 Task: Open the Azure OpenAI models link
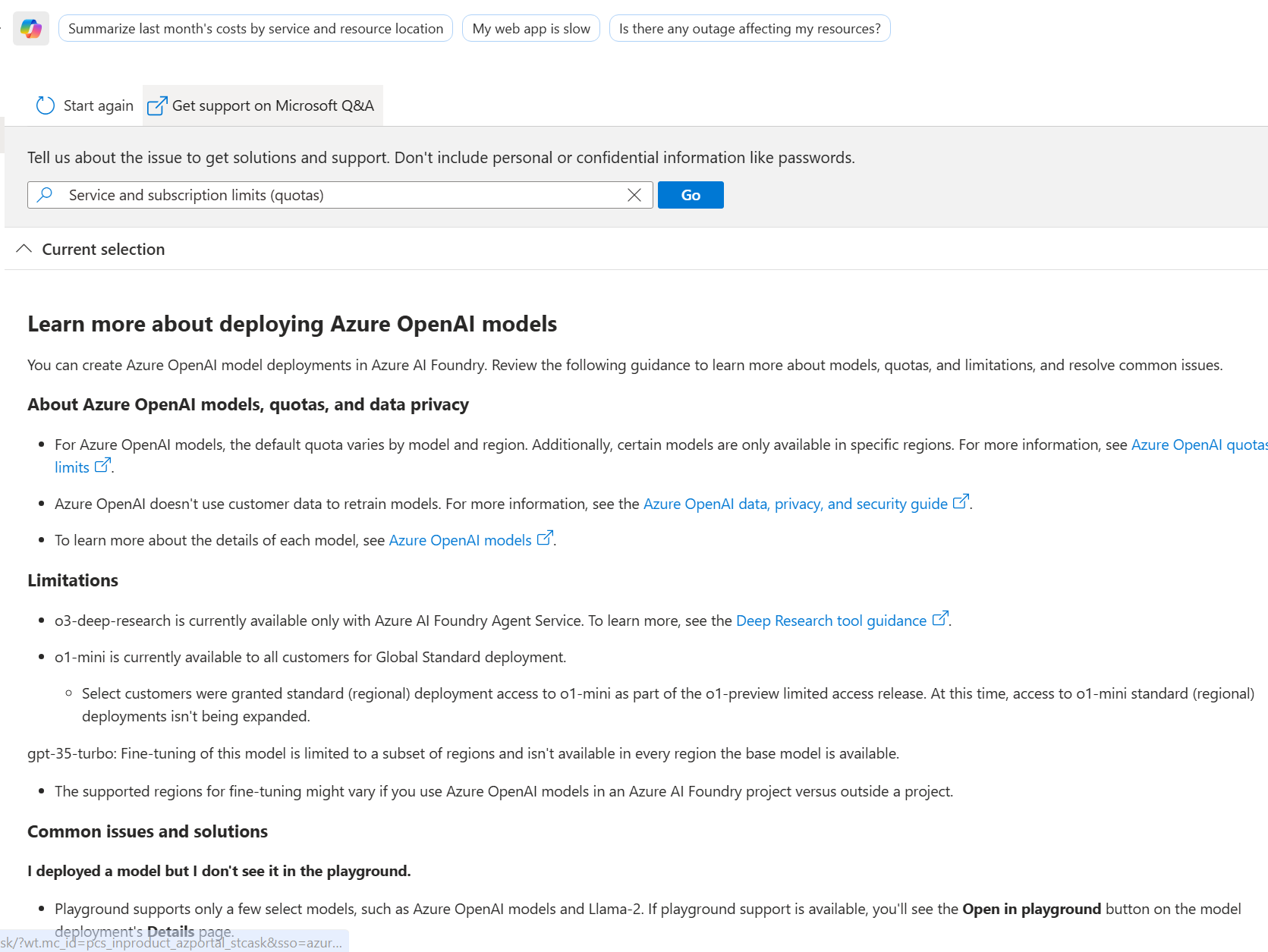coord(461,540)
